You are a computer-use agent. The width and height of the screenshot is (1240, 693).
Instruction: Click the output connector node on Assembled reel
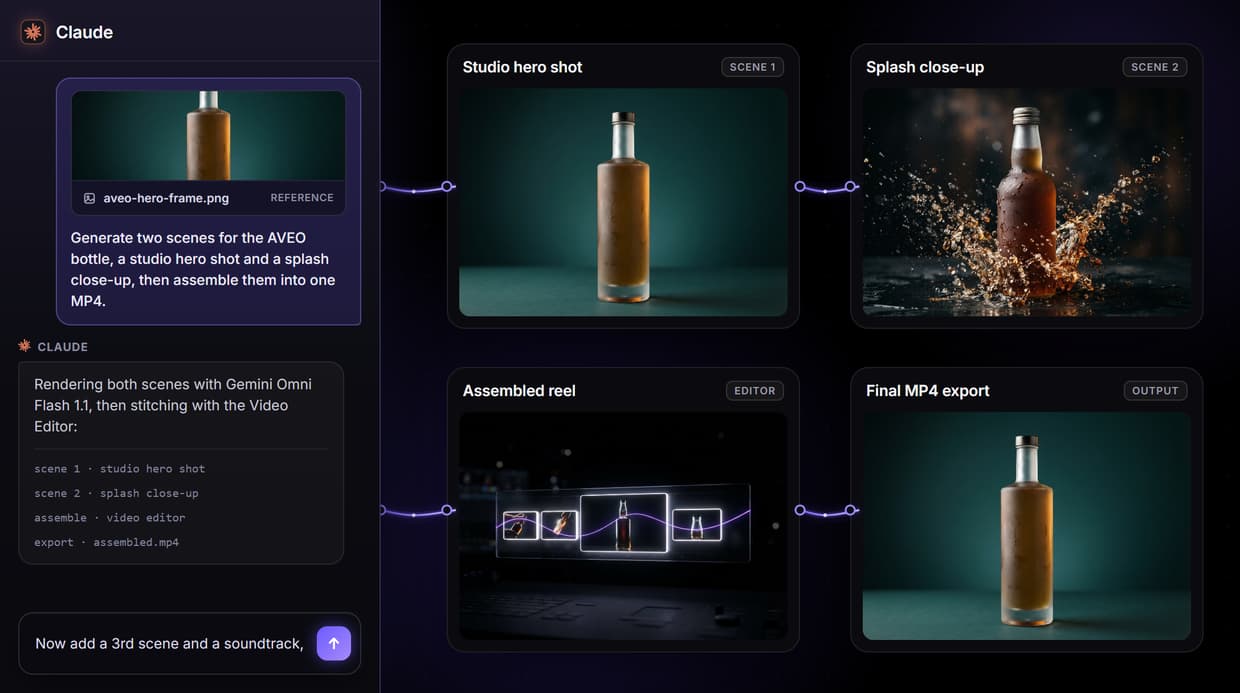click(800, 510)
